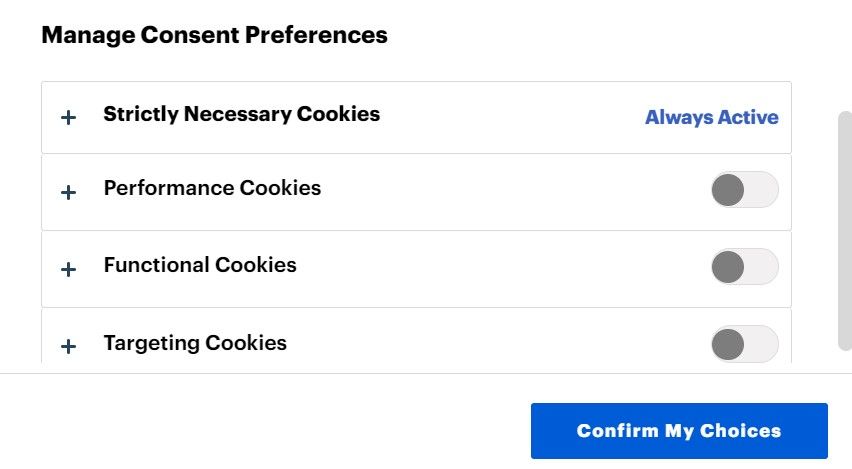Click the grey knob of Targeting toggle

point(728,343)
